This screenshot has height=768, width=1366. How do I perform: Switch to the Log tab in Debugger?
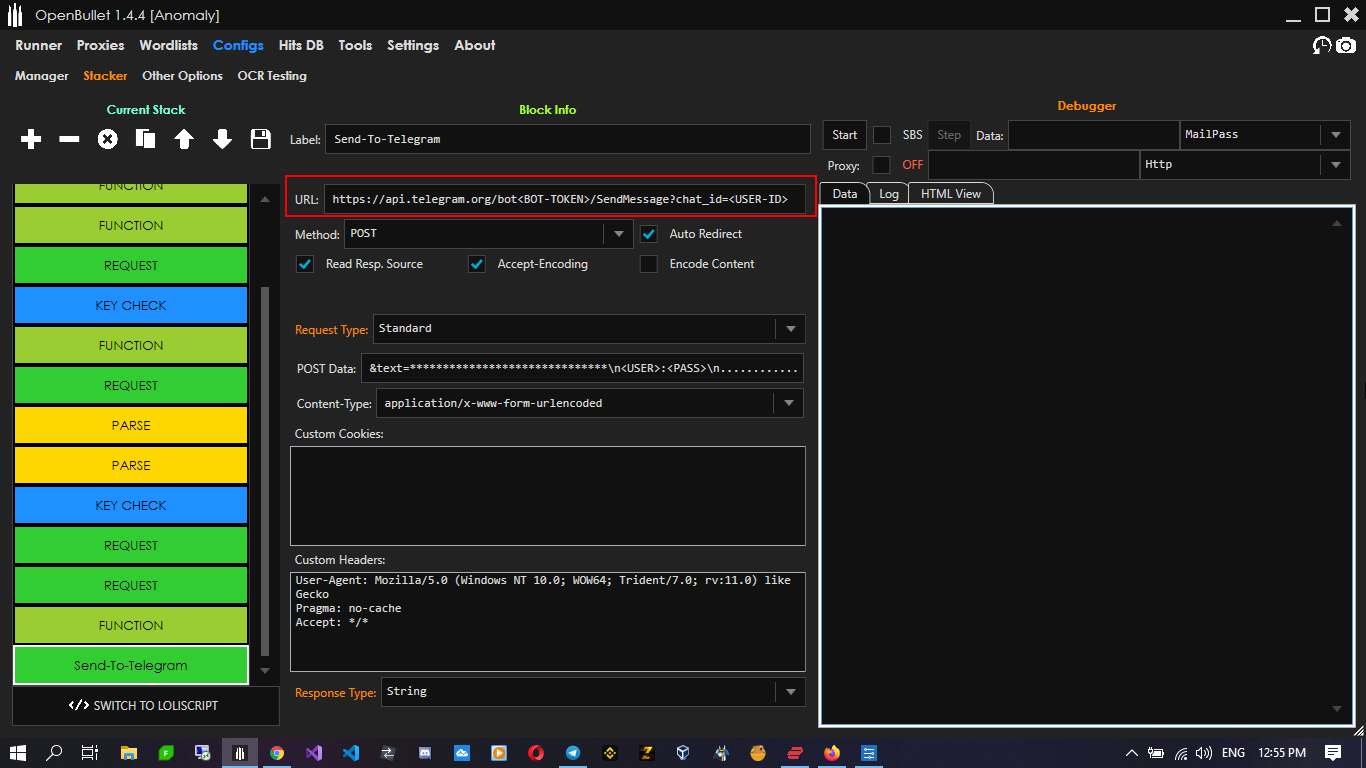(889, 194)
